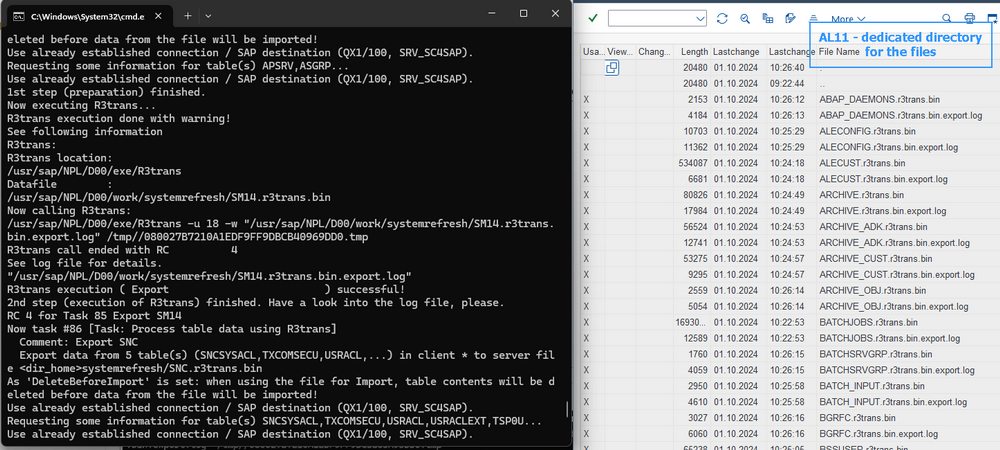This screenshot has width=1000, height=450.
Task: Select file ARCHIVE.r3trans.bin.export.log
Action: pyautogui.click(x=882, y=211)
